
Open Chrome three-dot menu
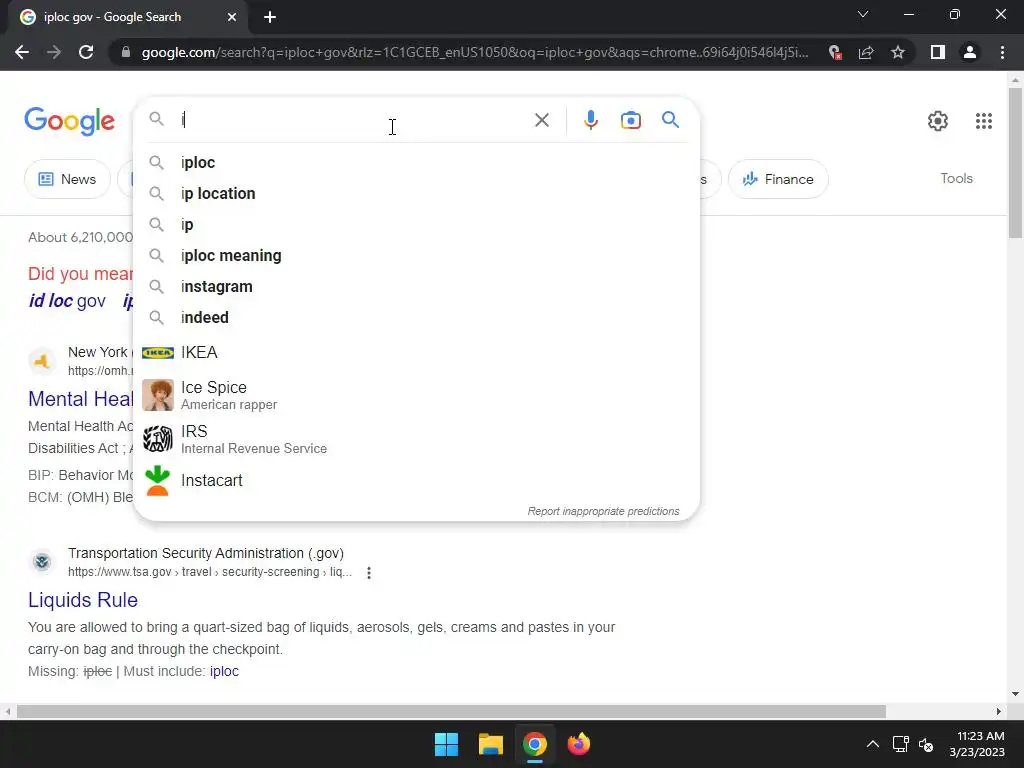[1002, 52]
